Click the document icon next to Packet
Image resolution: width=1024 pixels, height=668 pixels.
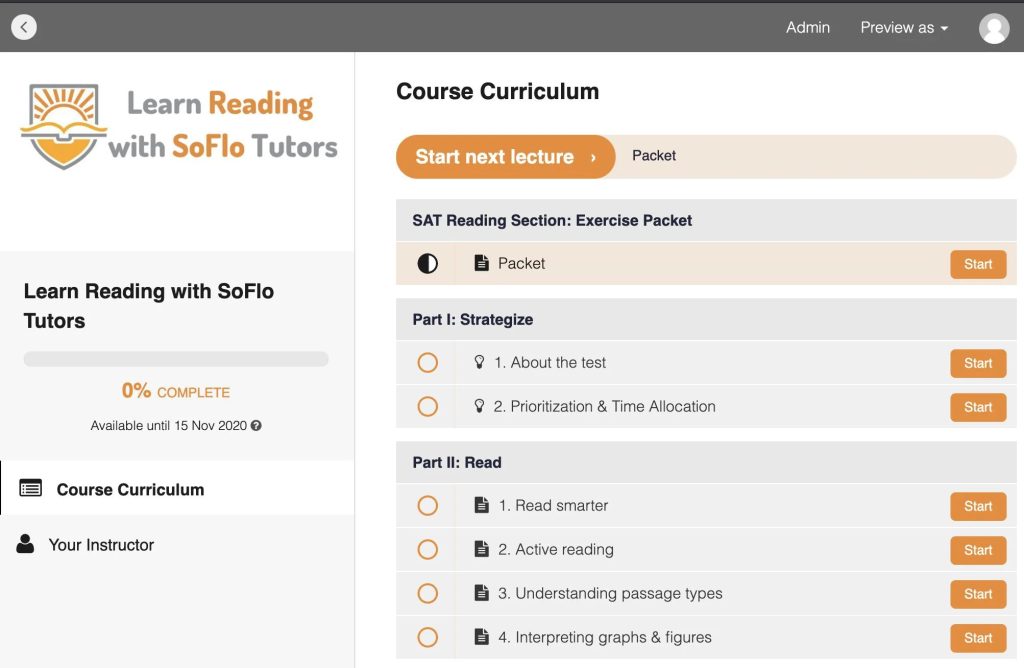tap(481, 263)
